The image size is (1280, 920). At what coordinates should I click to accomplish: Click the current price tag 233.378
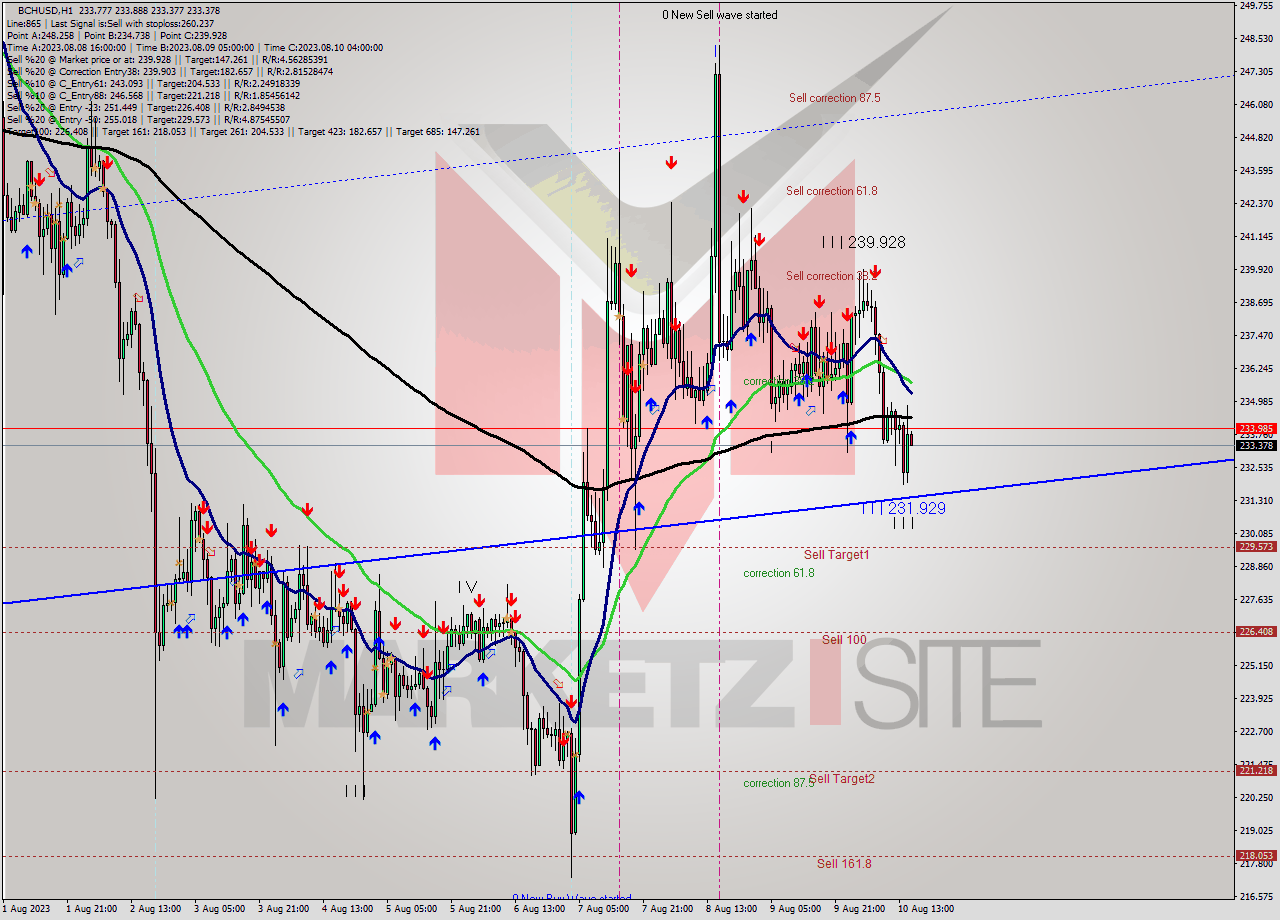coord(1256,445)
